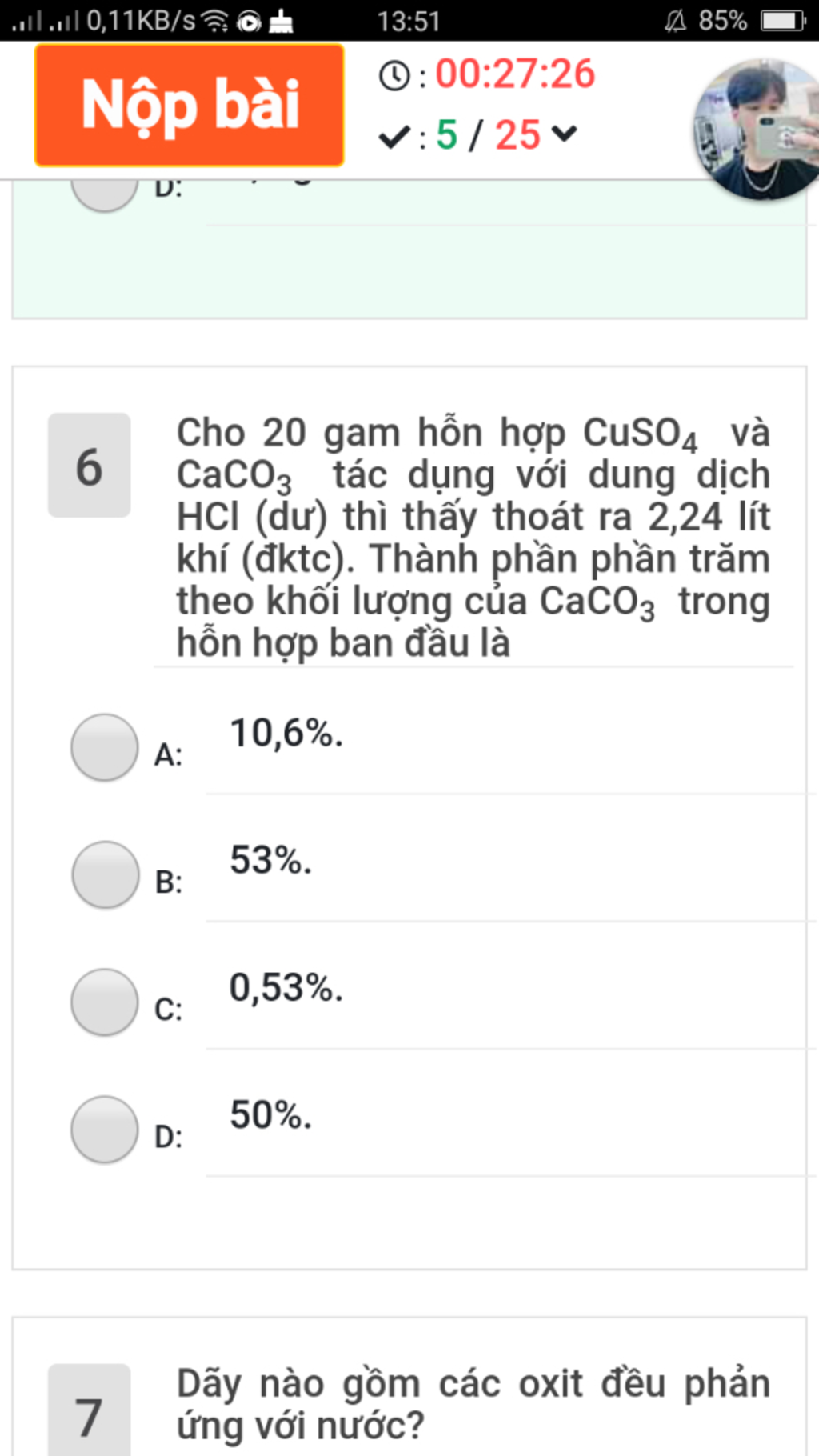Expand the question list chevron
This screenshot has width=819, height=1456.
coord(564,133)
